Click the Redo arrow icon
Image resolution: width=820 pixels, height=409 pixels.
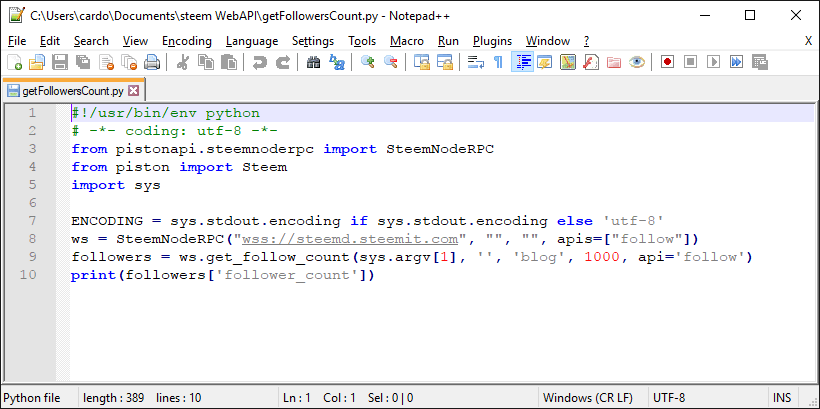282,62
